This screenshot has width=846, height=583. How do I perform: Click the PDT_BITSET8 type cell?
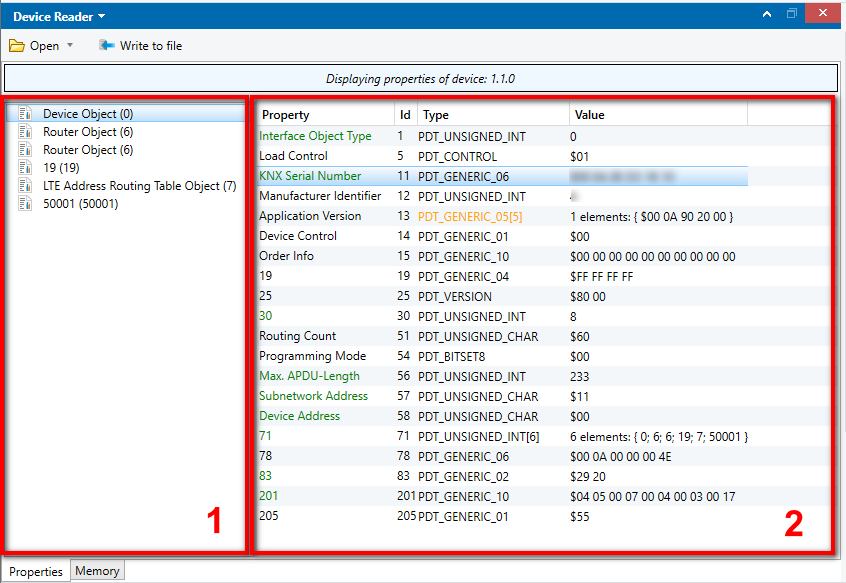click(x=452, y=356)
